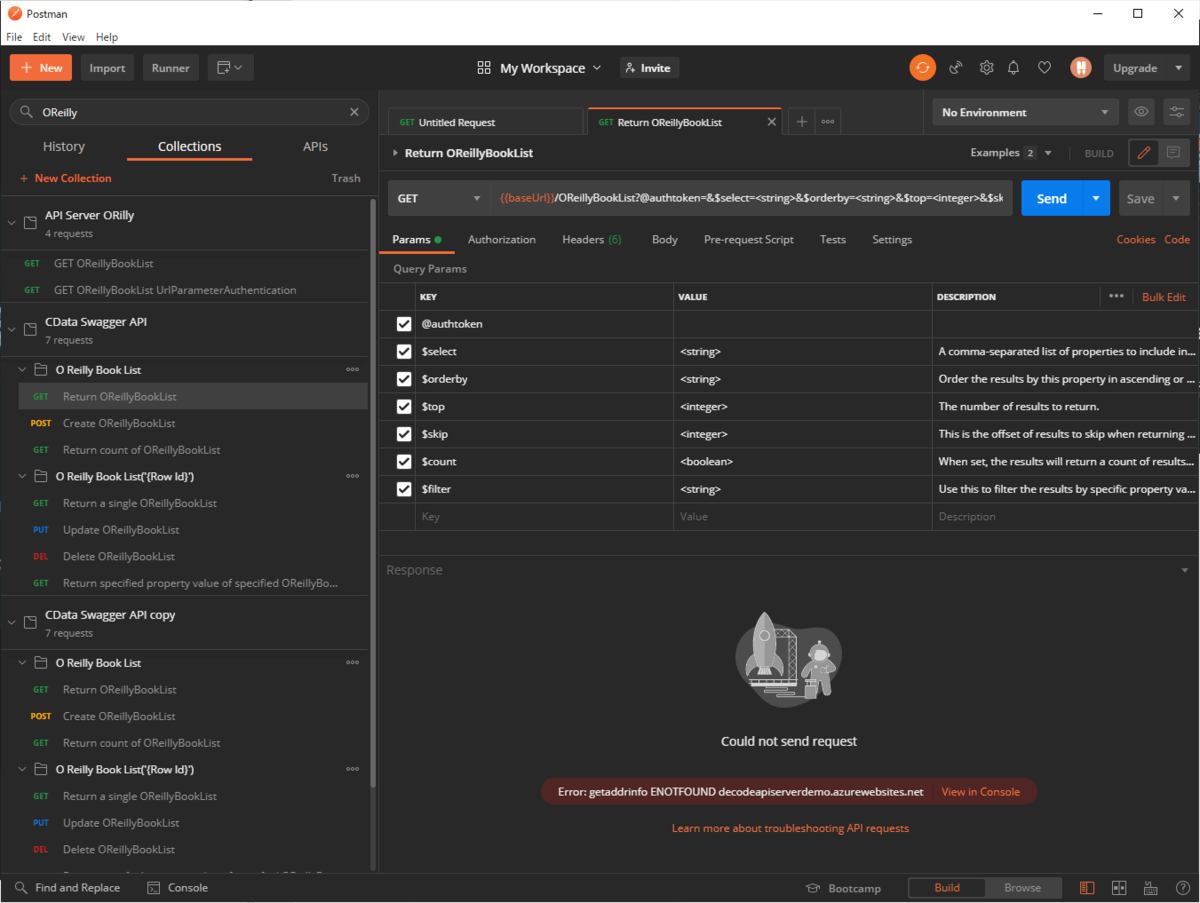Open the Pre-request Script tab
The image size is (1200, 903).
point(749,239)
